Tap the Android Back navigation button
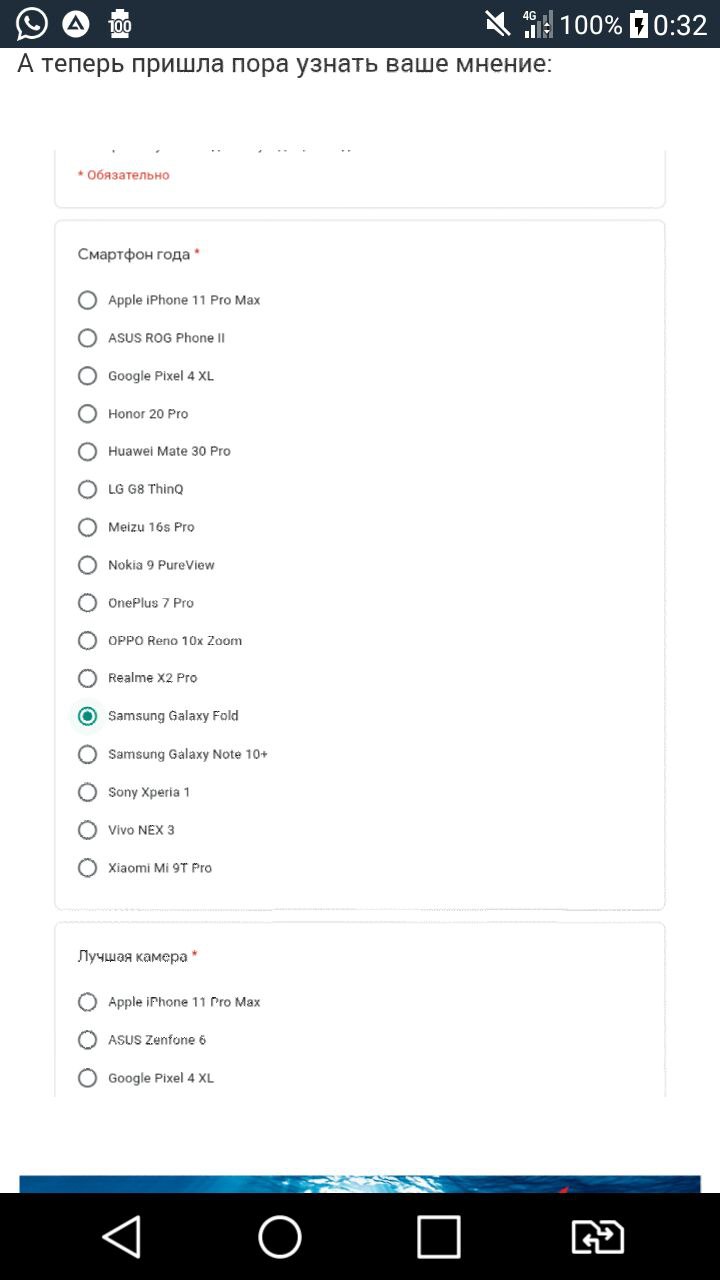The height and width of the screenshot is (1280, 720). [x=122, y=1237]
